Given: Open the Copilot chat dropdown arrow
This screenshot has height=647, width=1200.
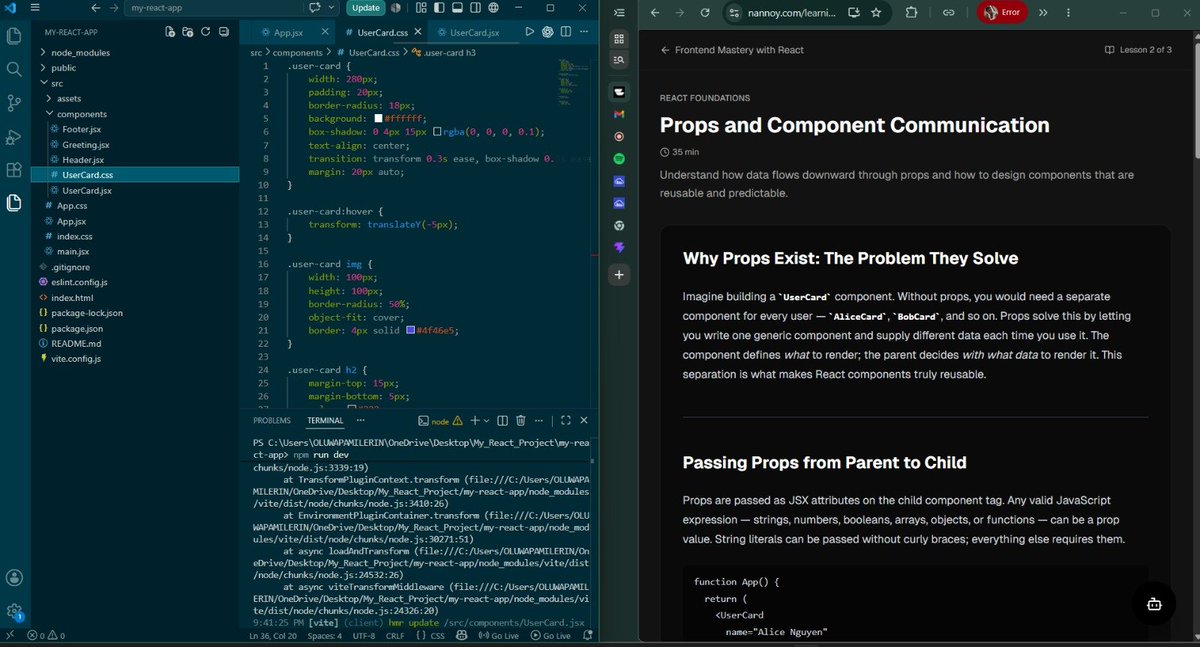Looking at the screenshot, I should pos(332,8).
